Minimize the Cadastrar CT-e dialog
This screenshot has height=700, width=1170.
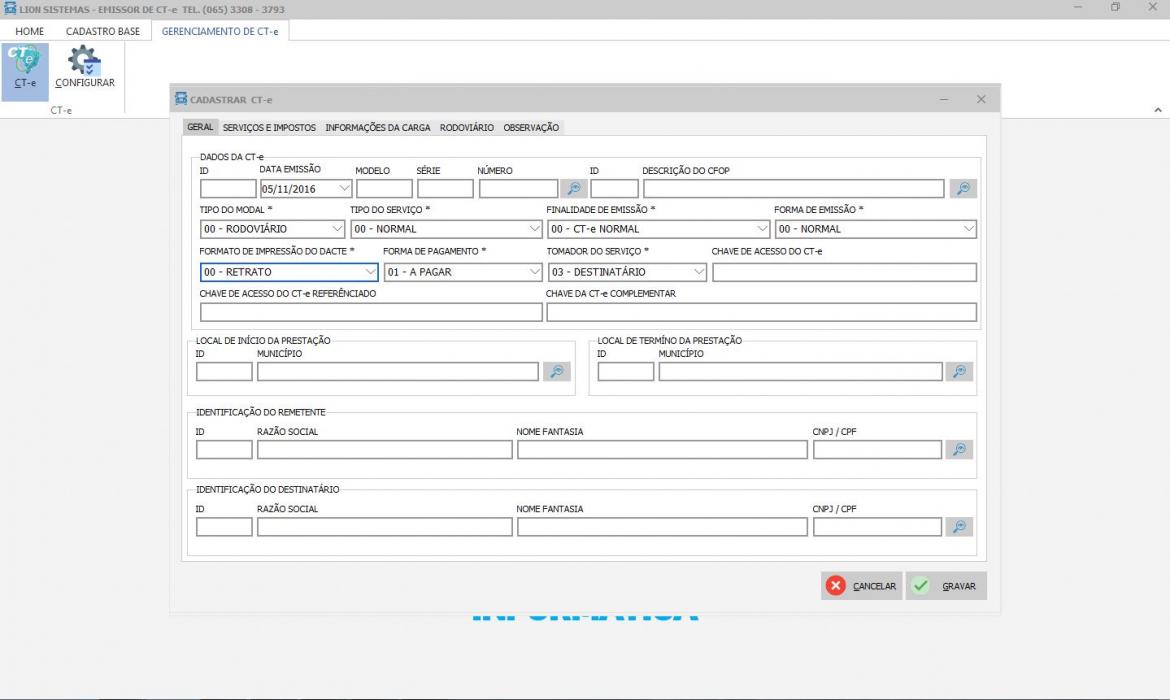[944, 99]
